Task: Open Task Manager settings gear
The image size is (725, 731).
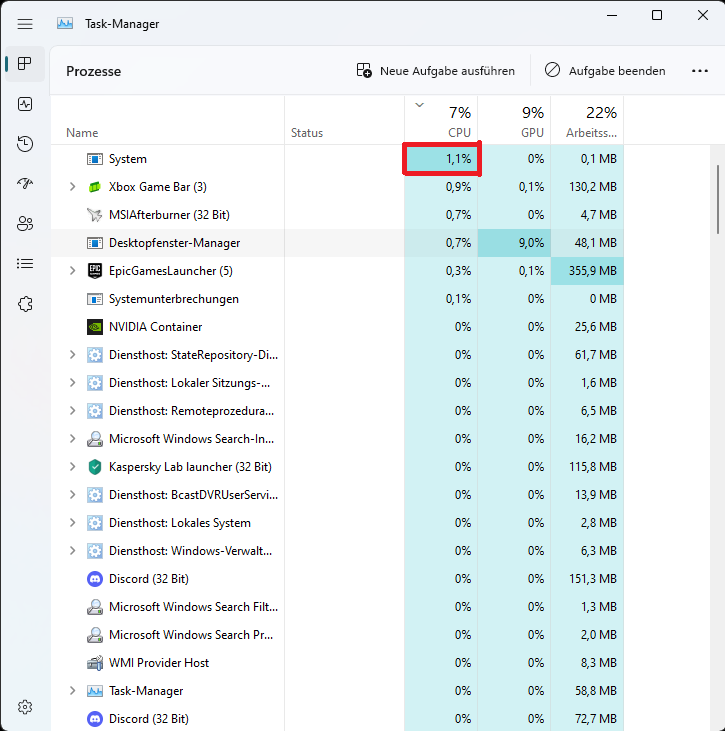Action: click(25, 707)
